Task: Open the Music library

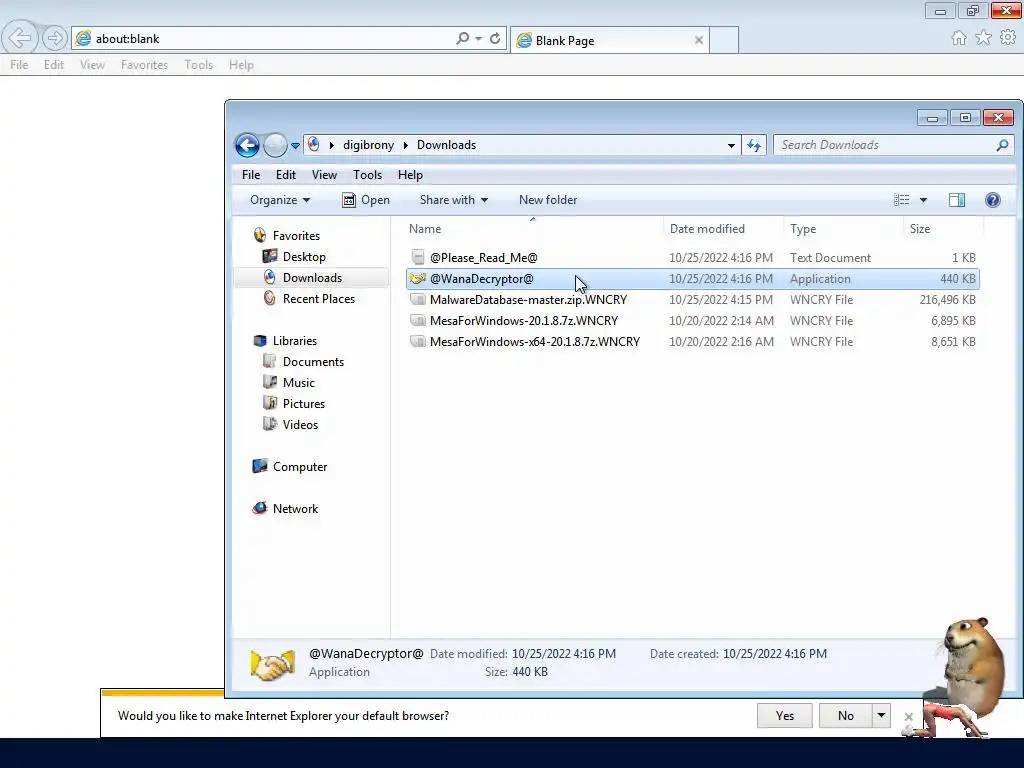Action: pyautogui.click(x=298, y=383)
